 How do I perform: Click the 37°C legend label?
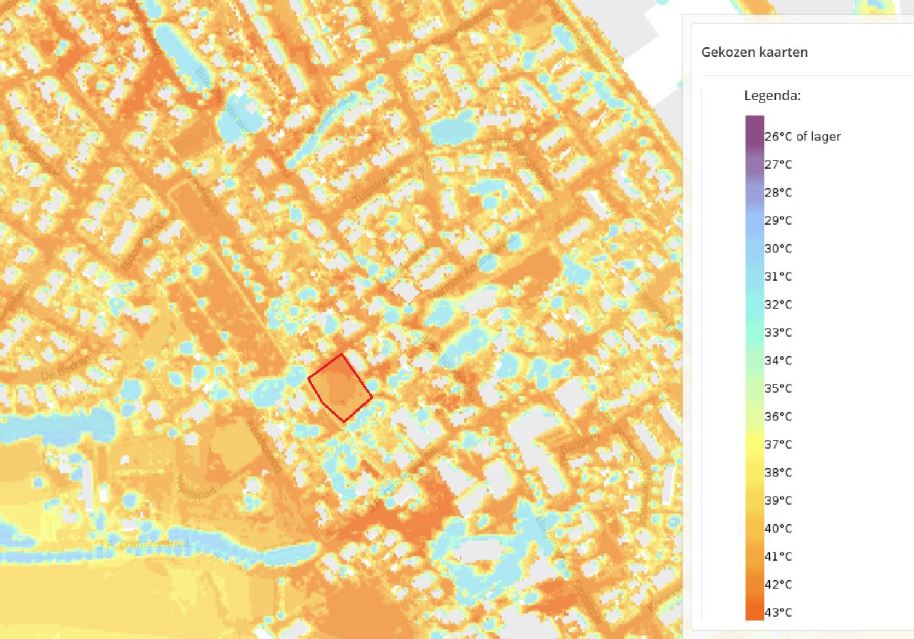point(778,444)
